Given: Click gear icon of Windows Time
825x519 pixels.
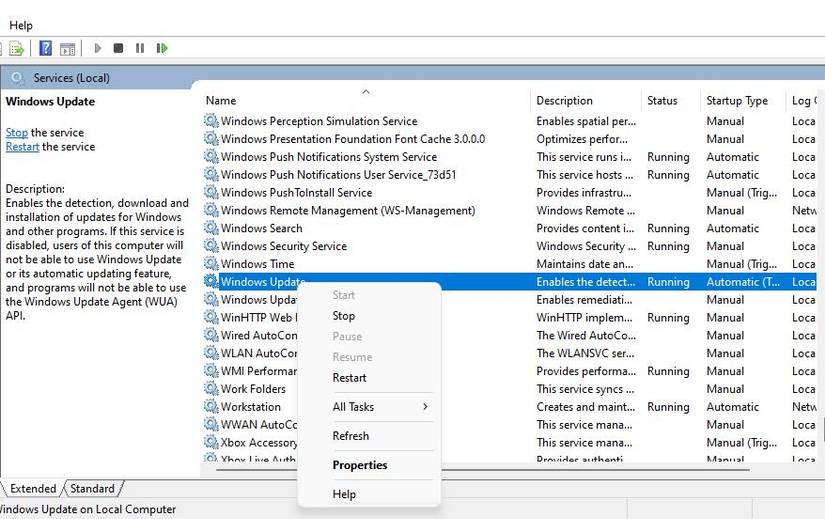Looking at the screenshot, I should [211, 264].
